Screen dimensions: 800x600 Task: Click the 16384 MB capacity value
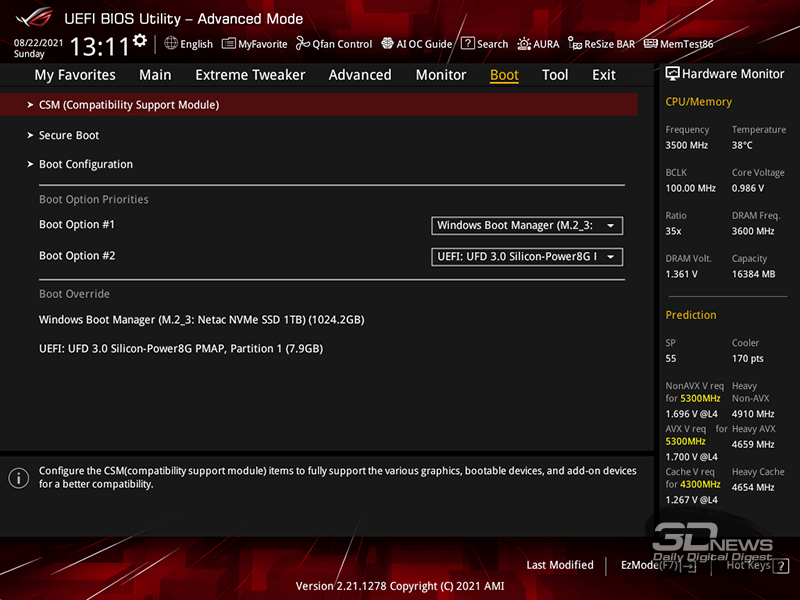pos(754,274)
